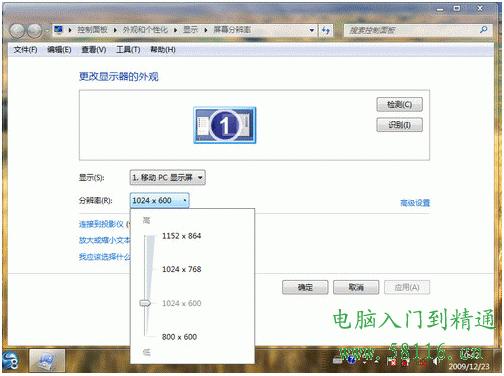Click the volume speaker tray icon
This screenshot has height=376, width=504.
(436, 362)
